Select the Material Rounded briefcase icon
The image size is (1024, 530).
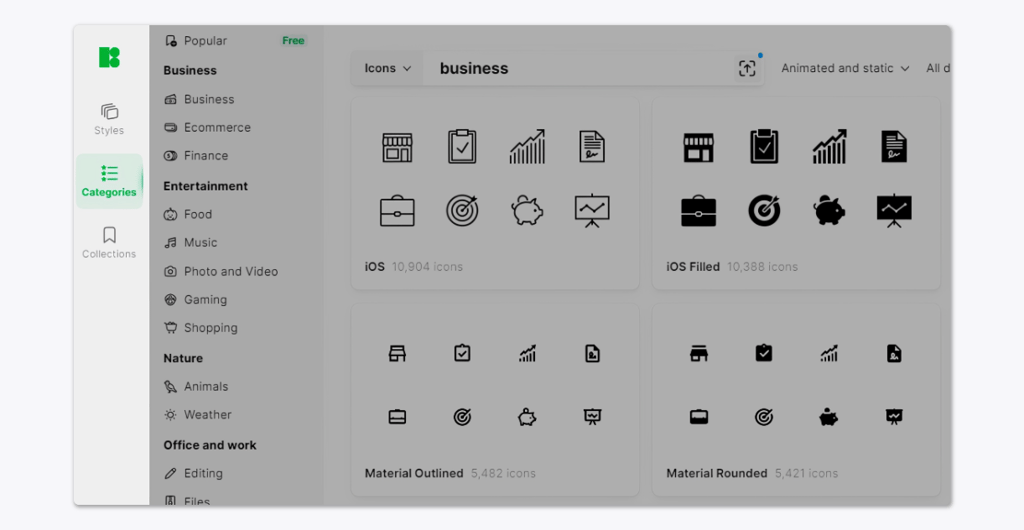point(699,416)
